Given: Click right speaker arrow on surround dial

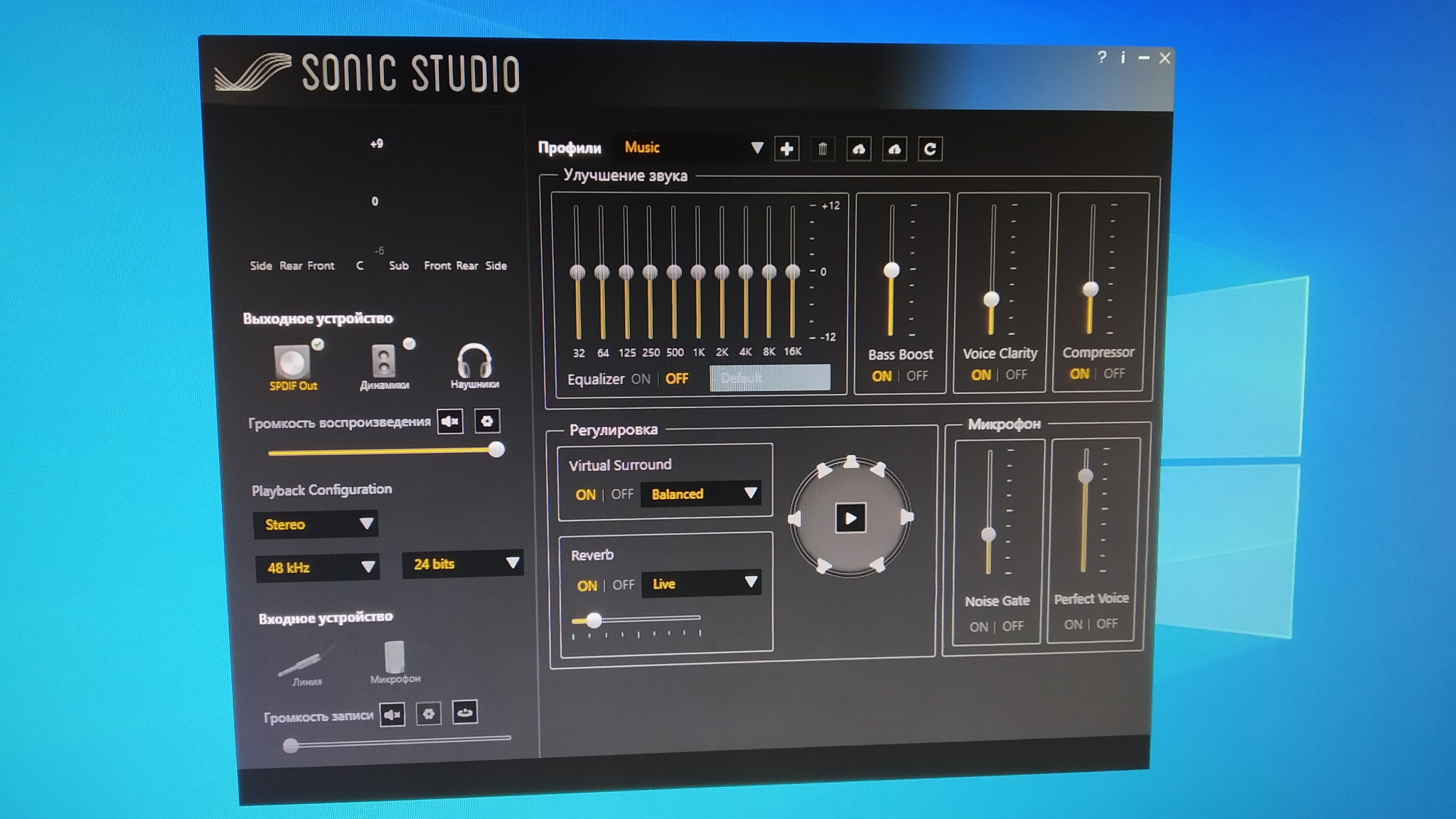Looking at the screenshot, I should point(907,517).
